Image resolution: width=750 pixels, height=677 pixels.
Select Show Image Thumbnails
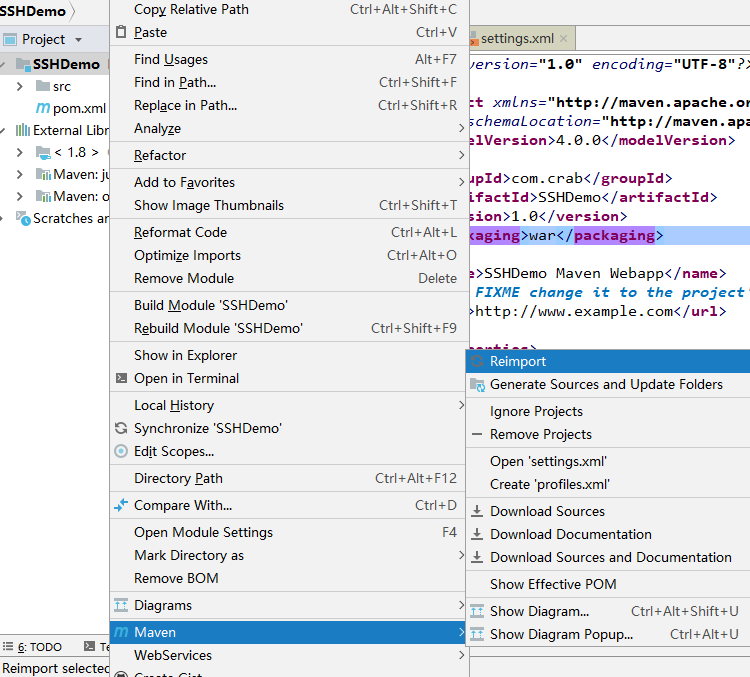287,205
